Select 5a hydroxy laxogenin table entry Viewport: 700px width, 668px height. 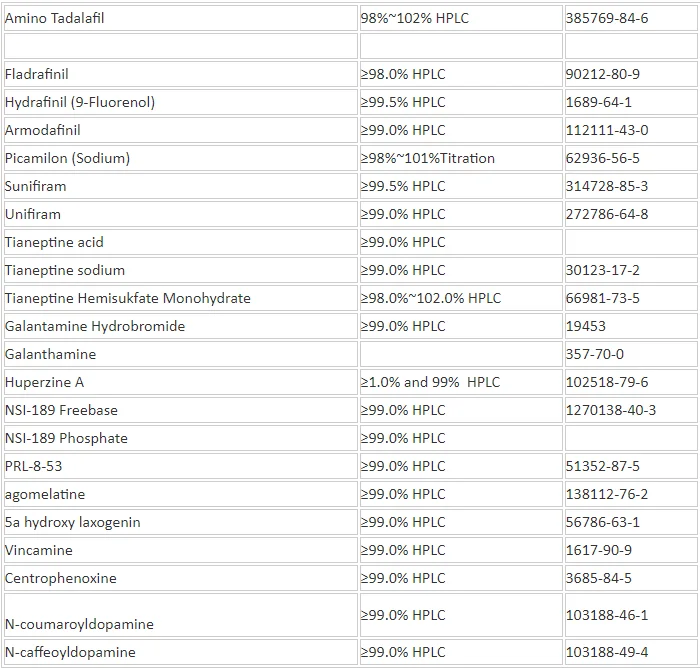(x=72, y=522)
